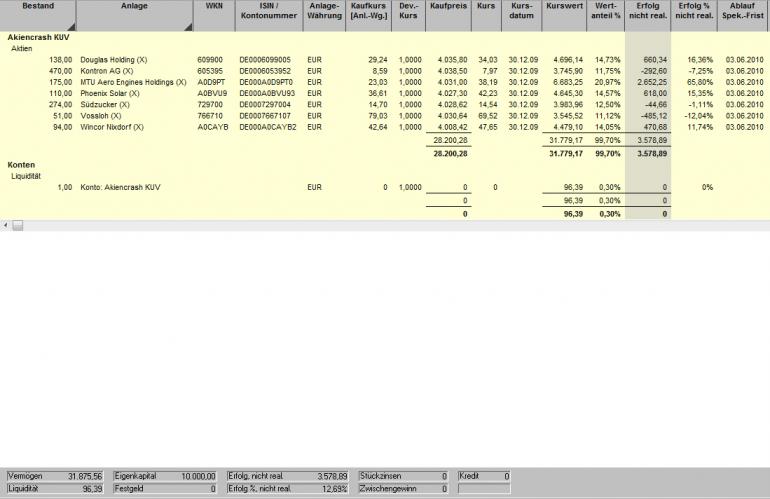Click the horizontal scrollbar thumb
The image size is (770, 499).
click(x=18, y=225)
